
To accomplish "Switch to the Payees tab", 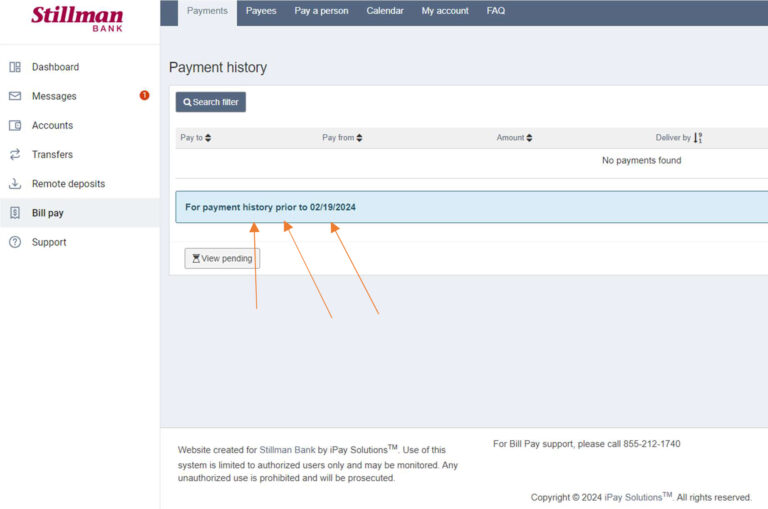I will pos(261,11).
